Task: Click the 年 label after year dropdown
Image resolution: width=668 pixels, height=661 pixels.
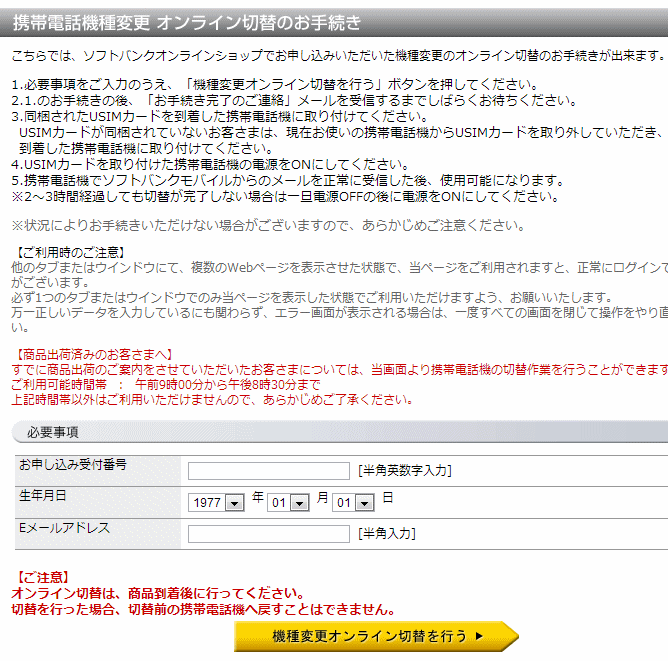Action: pos(258,498)
